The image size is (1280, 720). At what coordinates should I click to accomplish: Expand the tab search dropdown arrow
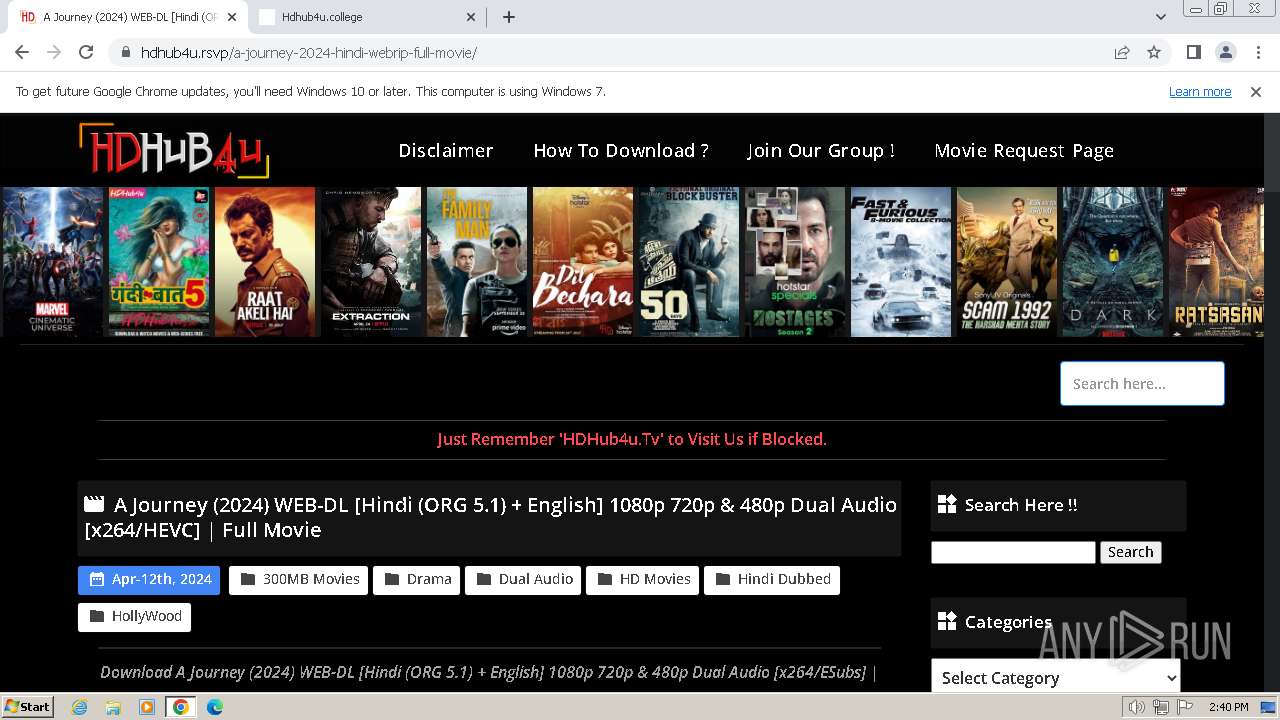pyautogui.click(x=1160, y=17)
